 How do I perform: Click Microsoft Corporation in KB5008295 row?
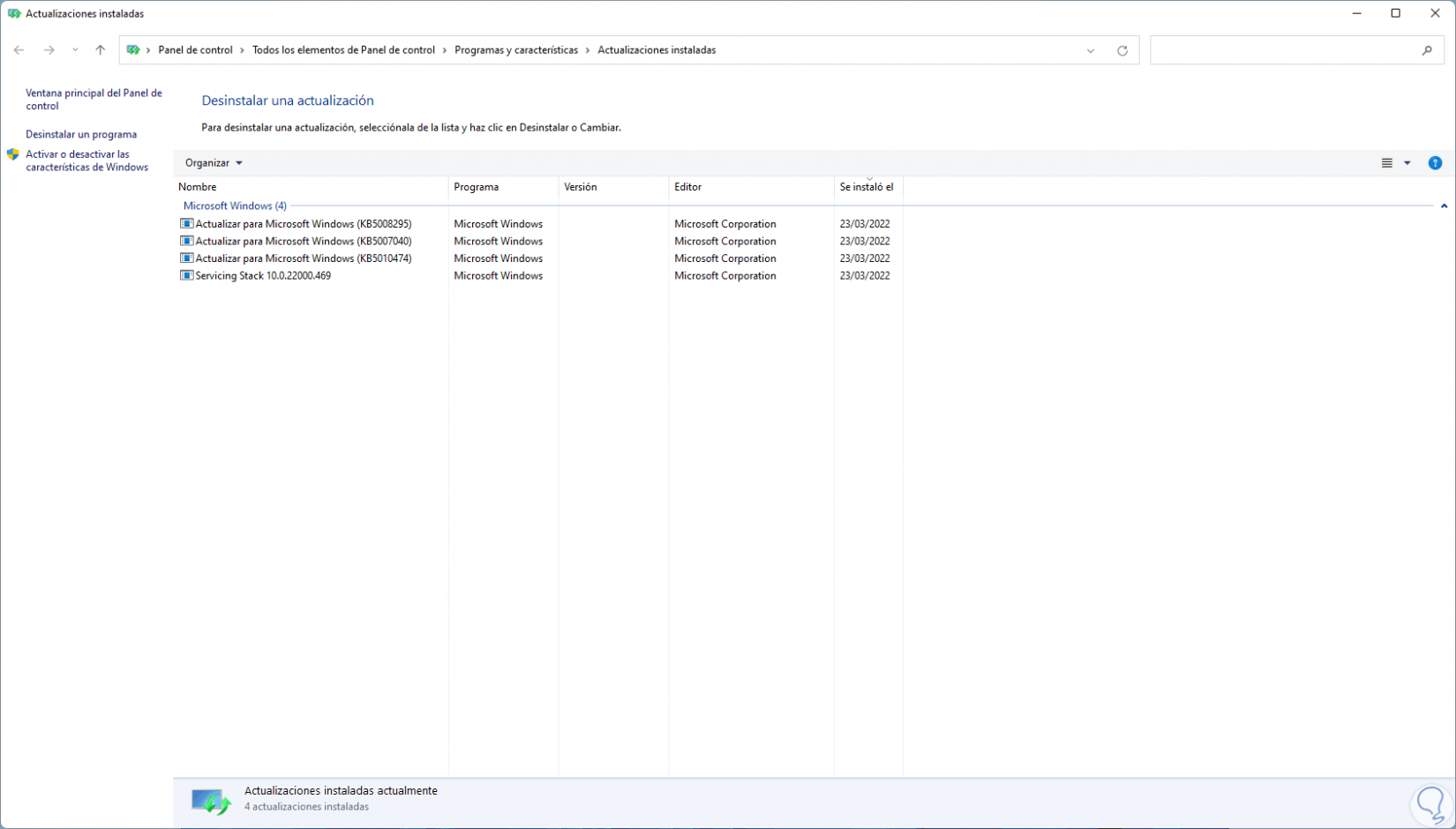[x=725, y=224]
